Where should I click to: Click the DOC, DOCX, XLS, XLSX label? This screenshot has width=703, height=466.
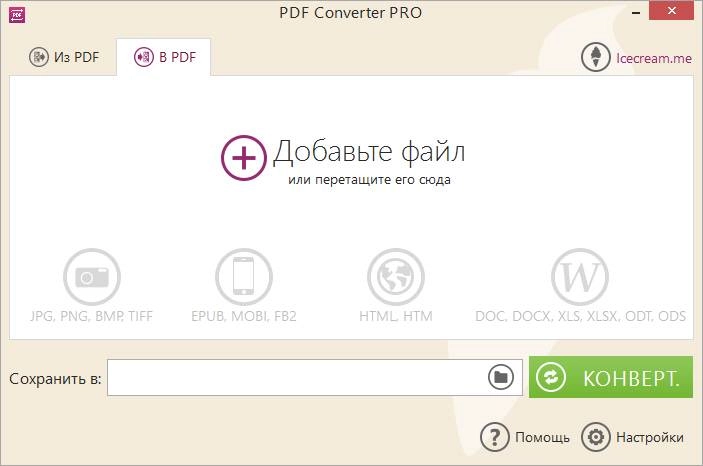pos(581,316)
